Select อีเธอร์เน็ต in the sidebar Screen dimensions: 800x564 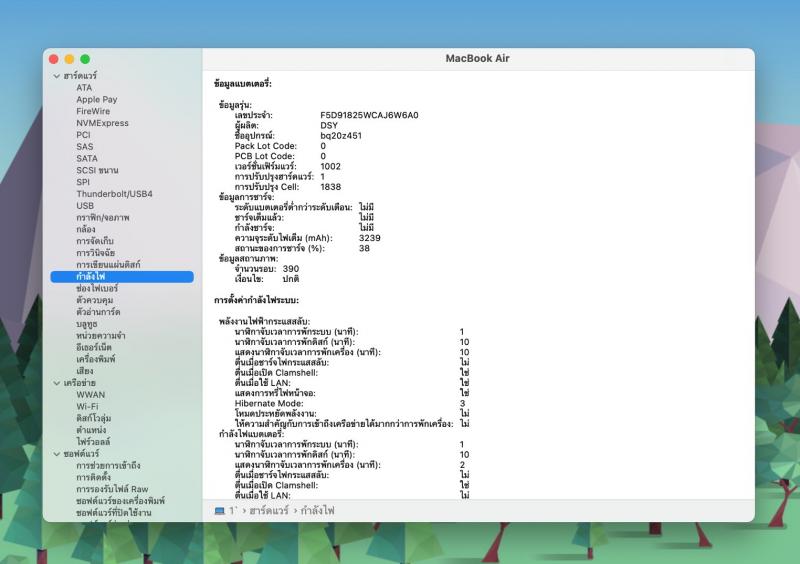[x=93, y=347]
